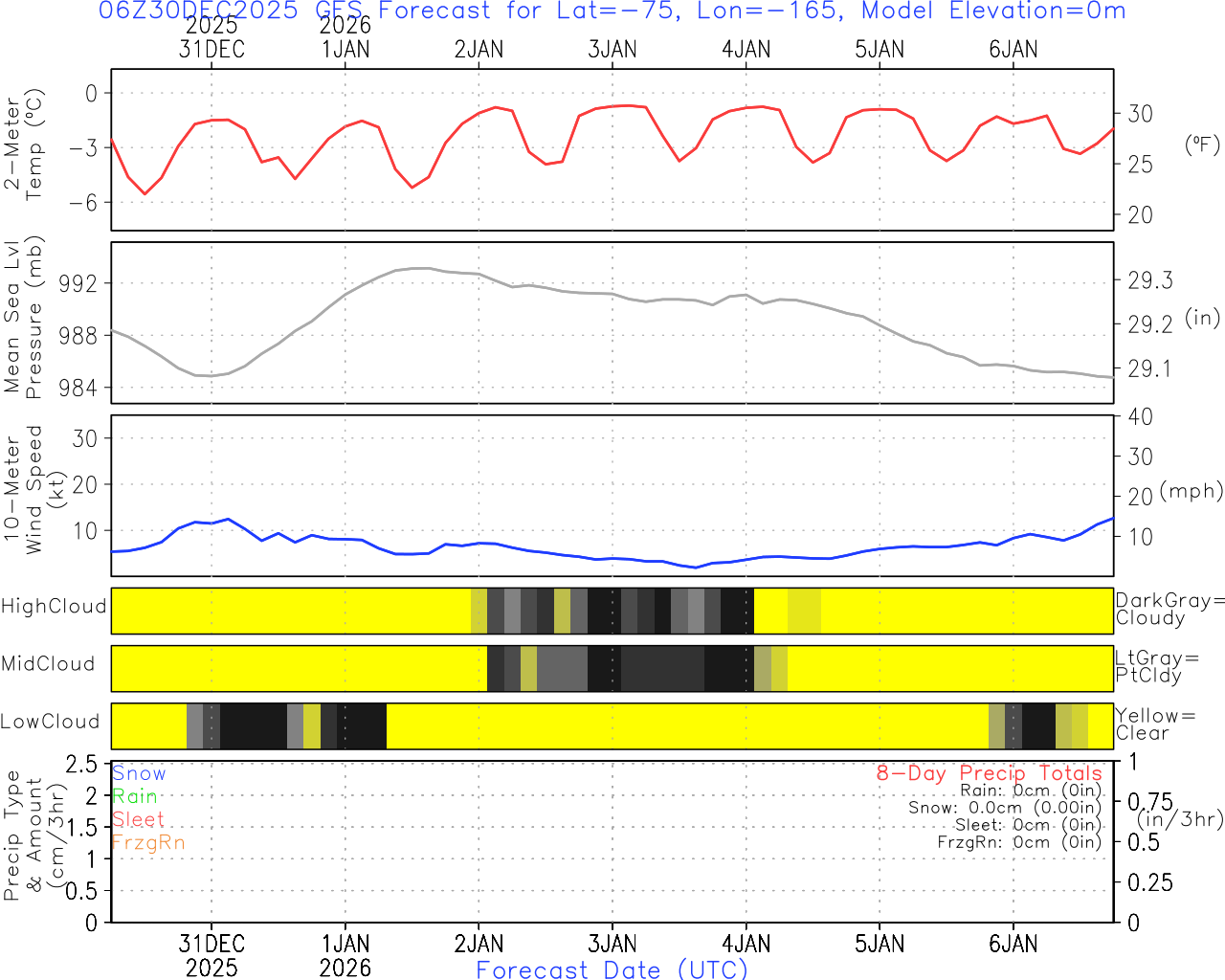Select the LowCloud row label
1225x980 pixels.
tap(50, 722)
